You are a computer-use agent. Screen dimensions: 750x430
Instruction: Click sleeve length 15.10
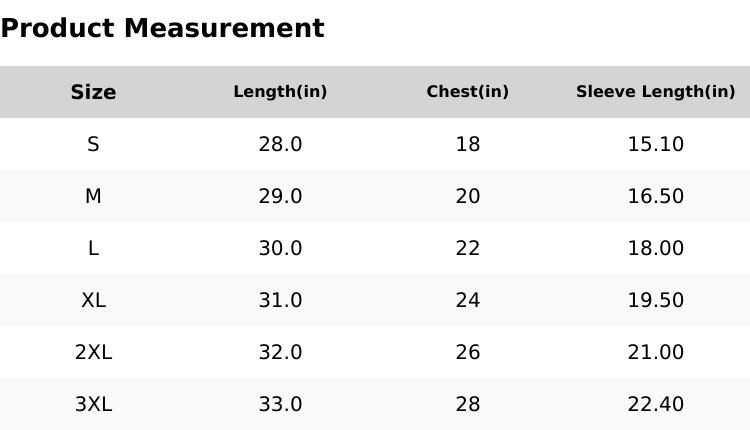(655, 144)
